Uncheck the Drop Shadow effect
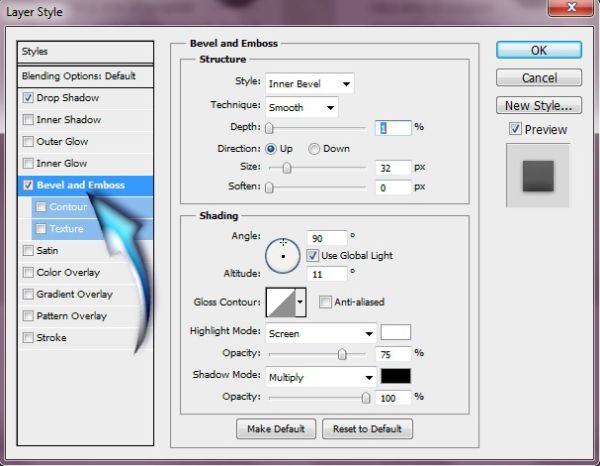 (x=28, y=98)
